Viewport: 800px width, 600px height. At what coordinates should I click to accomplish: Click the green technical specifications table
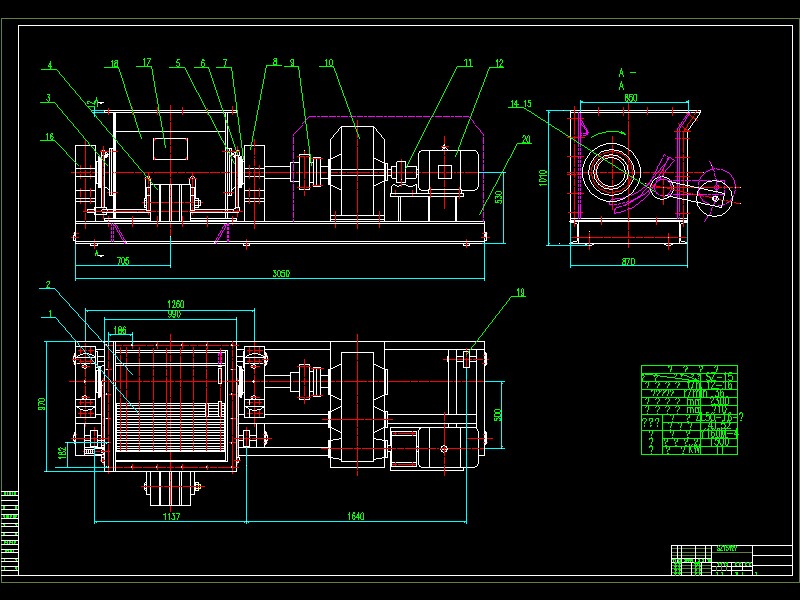click(x=693, y=411)
